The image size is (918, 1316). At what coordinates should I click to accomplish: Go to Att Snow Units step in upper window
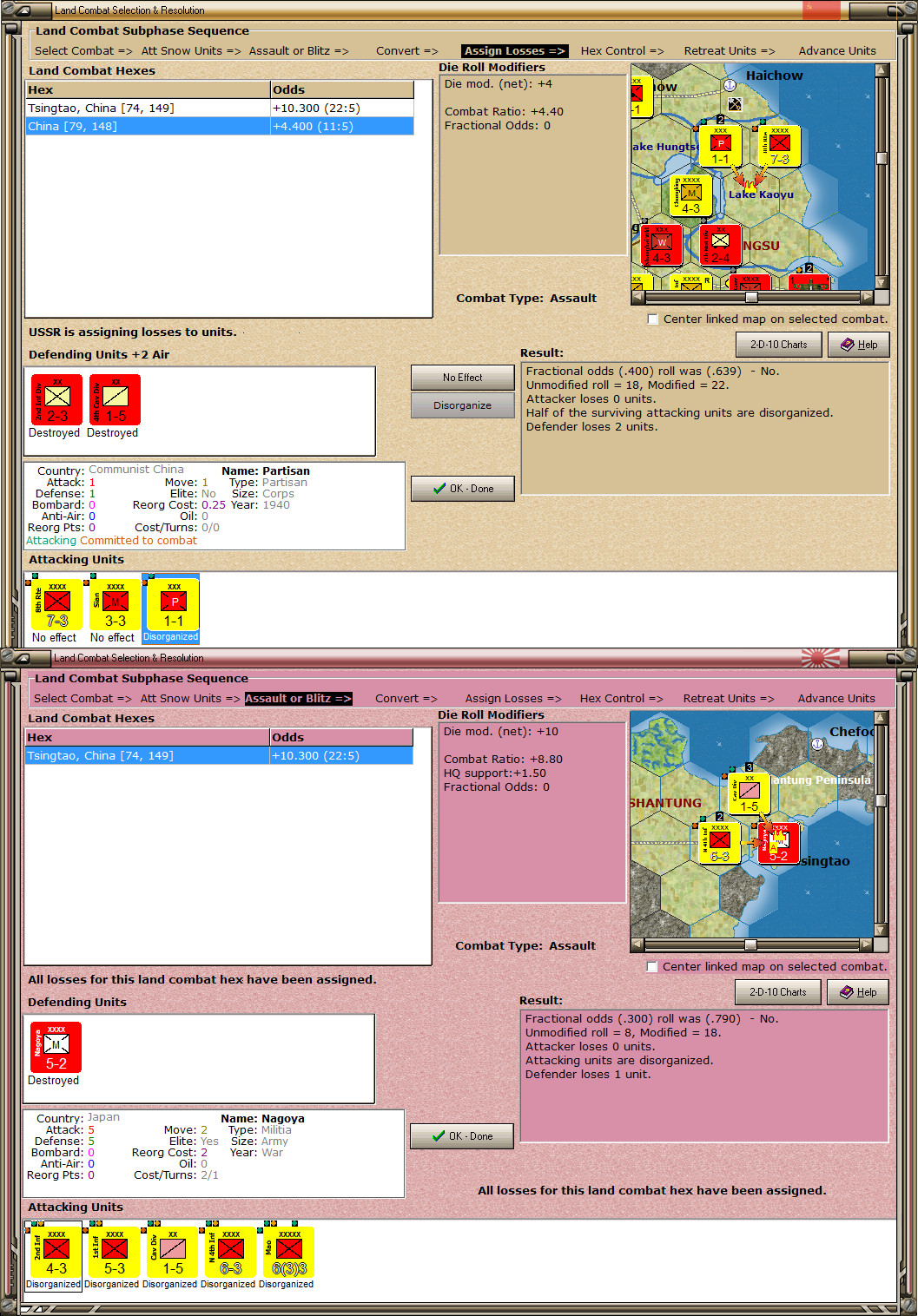(x=191, y=51)
